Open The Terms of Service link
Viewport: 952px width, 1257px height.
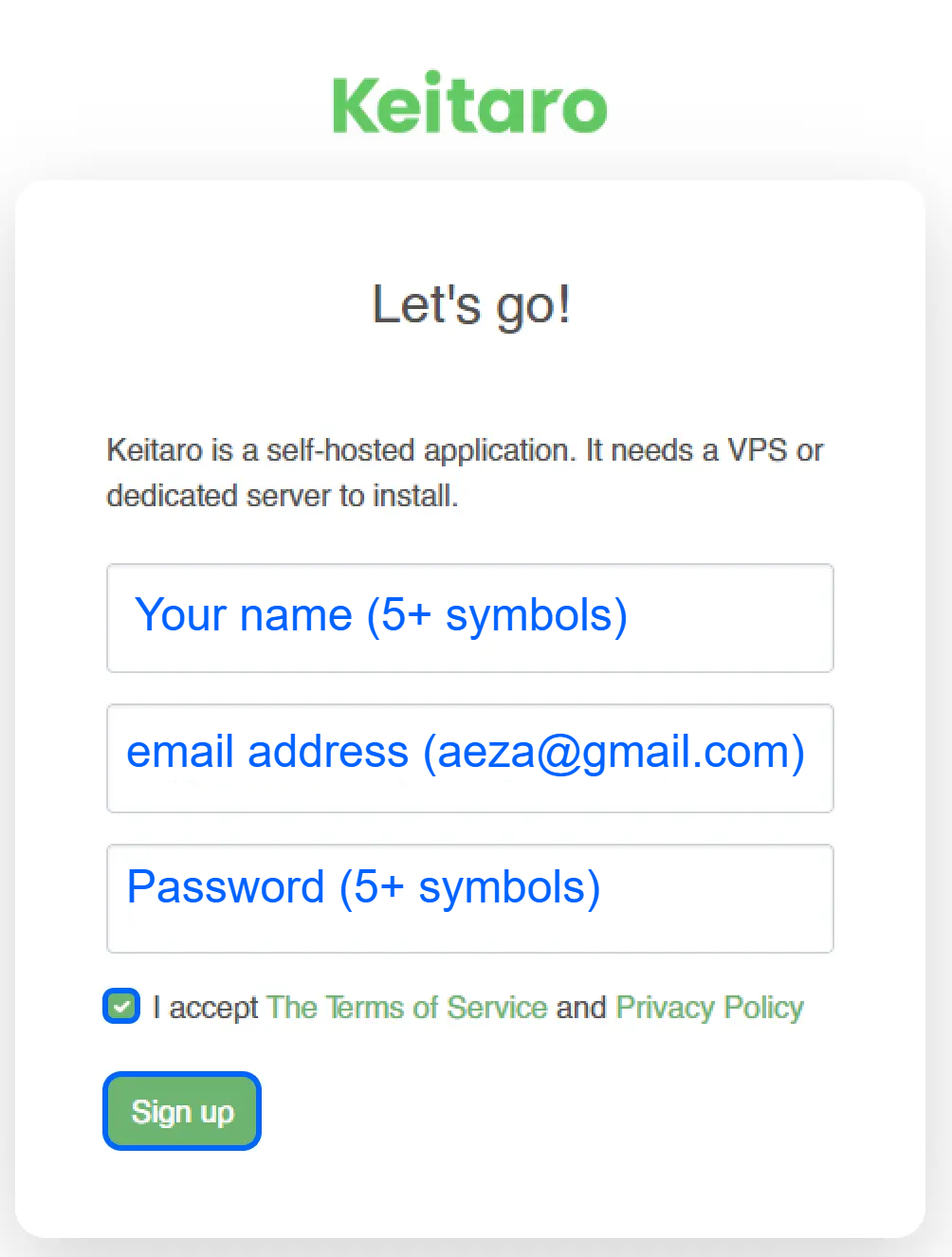click(x=407, y=1007)
